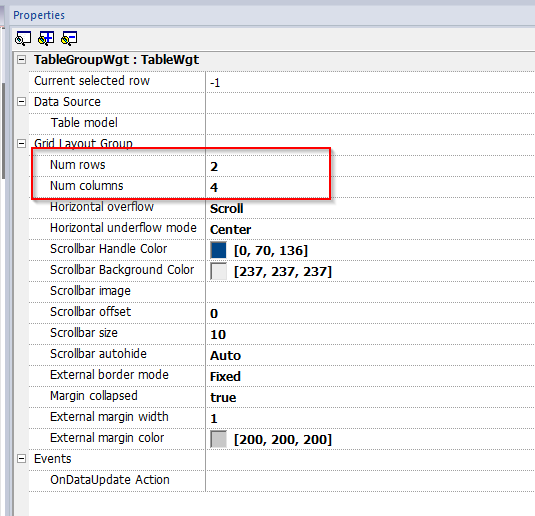Image resolution: width=535 pixels, height=516 pixels.
Task: Collapse the TableGroupWgt : TableWgt section
Action: click(x=21, y=60)
